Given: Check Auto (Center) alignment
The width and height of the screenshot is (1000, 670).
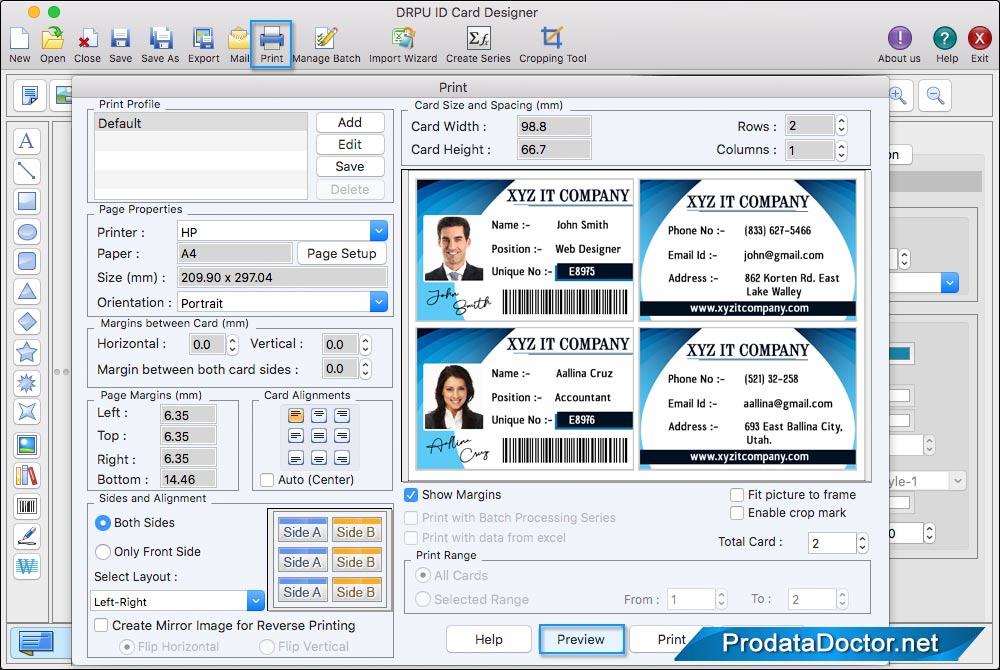Looking at the screenshot, I should 267,479.
